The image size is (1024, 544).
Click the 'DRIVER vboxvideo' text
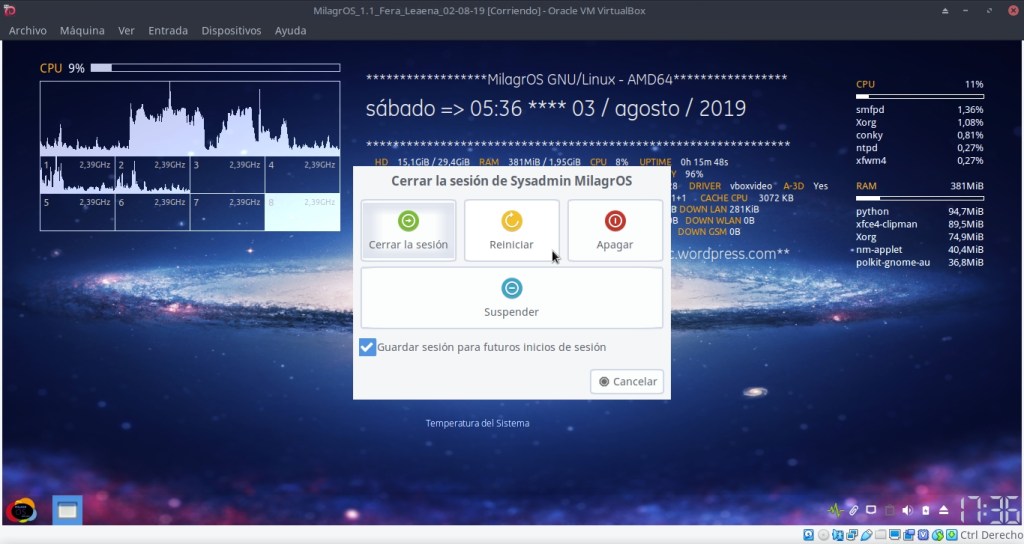pos(730,186)
